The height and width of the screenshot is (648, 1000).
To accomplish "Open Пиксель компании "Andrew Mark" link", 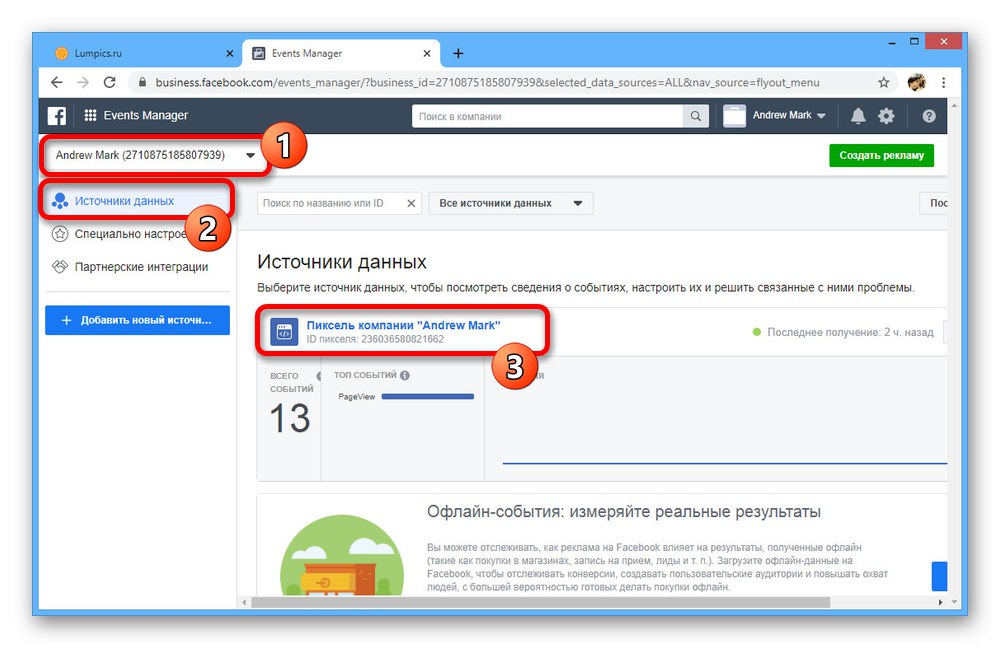I will click(x=403, y=325).
